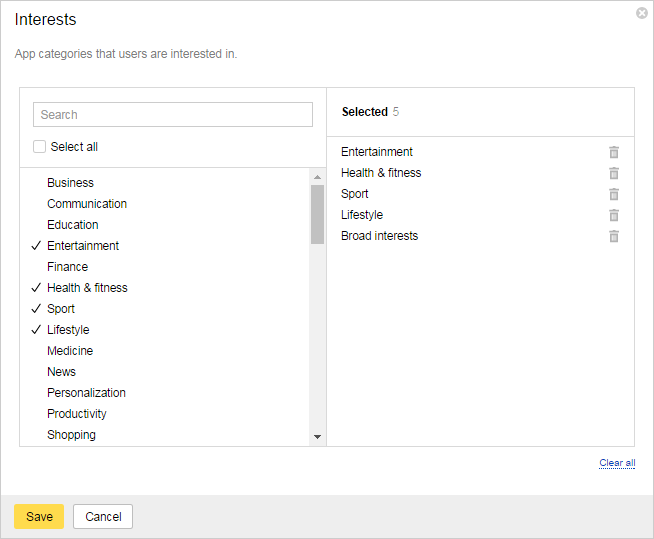Screen dimensions: 654x539
Task: Pick the Shopping category
Action: (71, 435)
